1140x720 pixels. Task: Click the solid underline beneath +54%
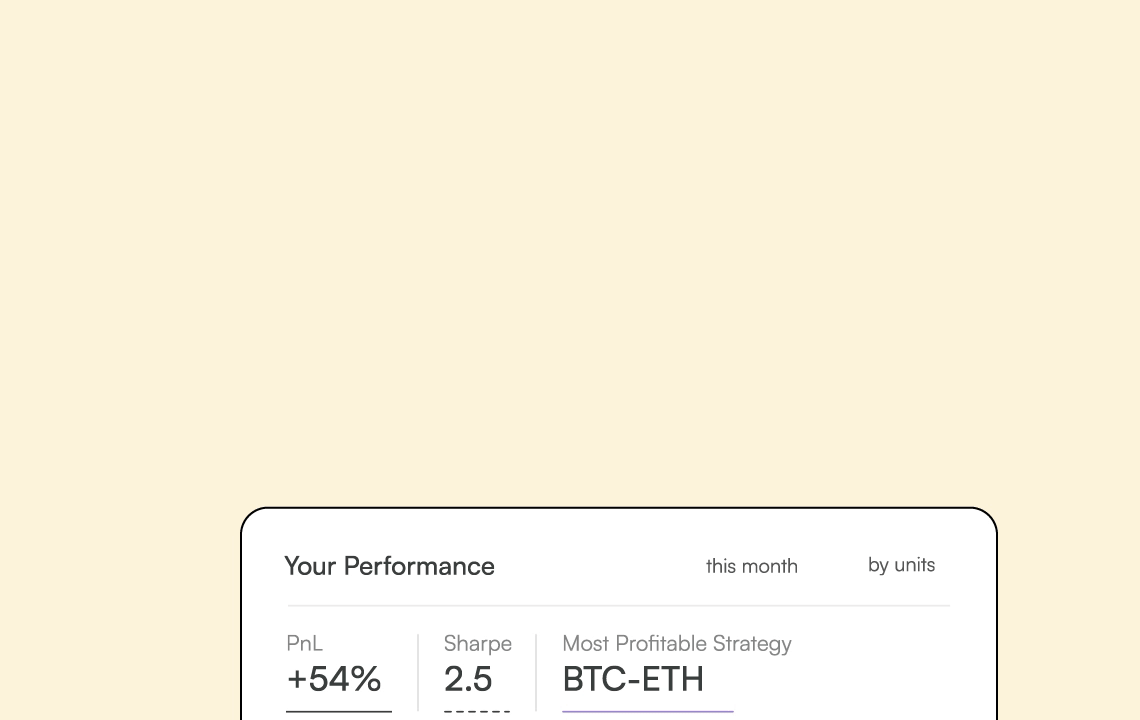(338, 711)
